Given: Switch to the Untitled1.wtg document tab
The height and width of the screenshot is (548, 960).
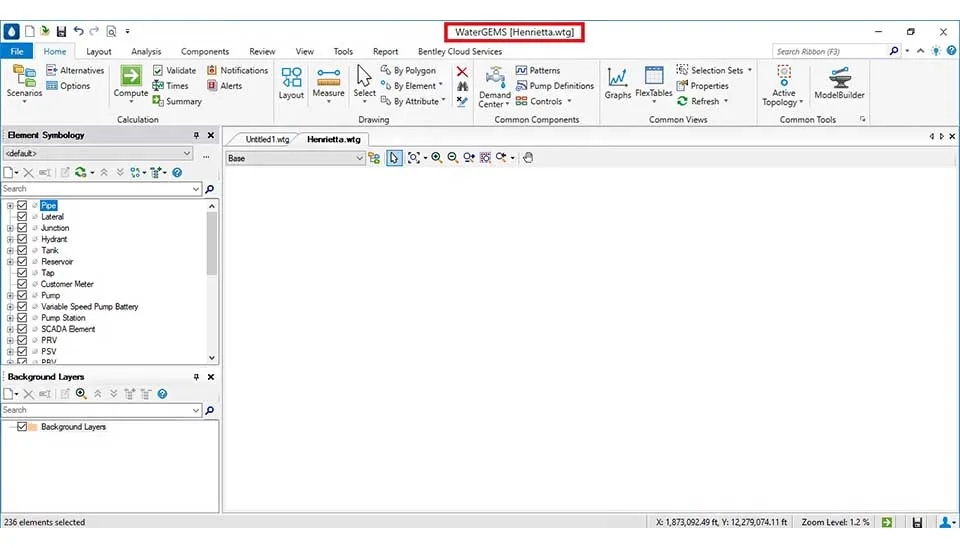Looking at the screenshot, I should [267, 140].
